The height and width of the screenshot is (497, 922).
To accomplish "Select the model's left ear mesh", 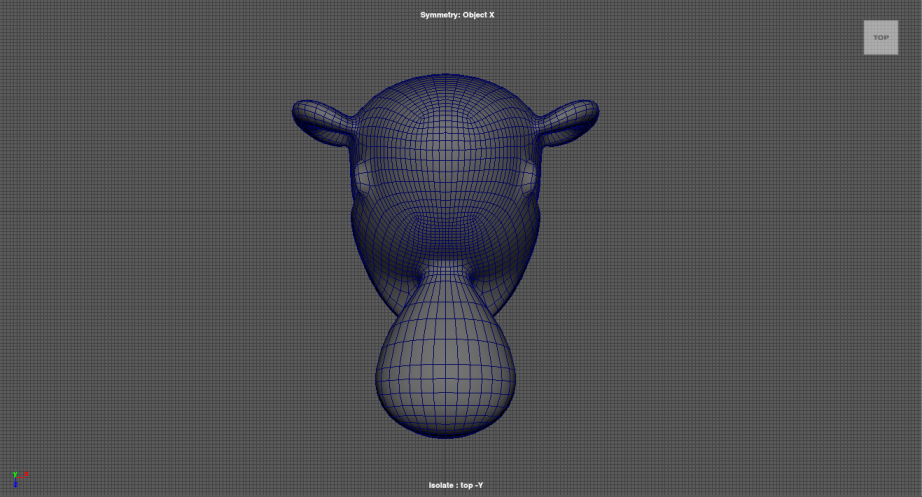I will point(325,120).
